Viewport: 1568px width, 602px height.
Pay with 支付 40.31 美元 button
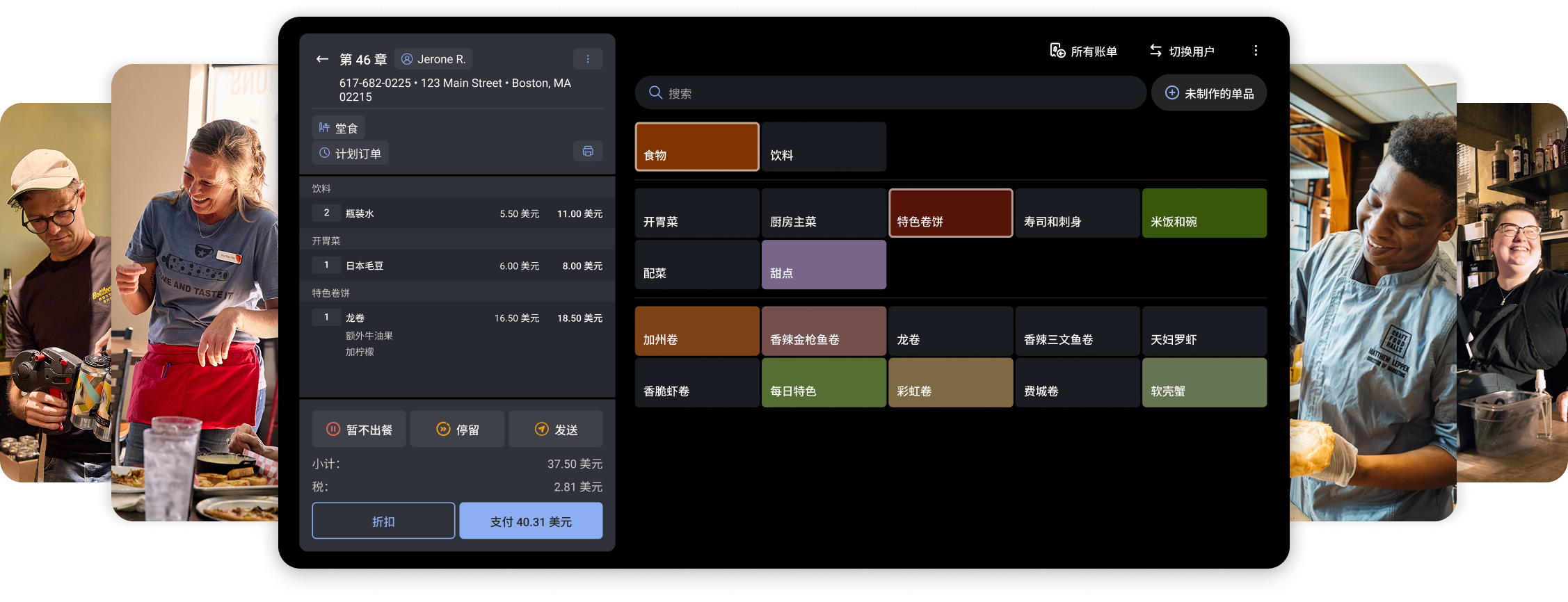point(531,521)
